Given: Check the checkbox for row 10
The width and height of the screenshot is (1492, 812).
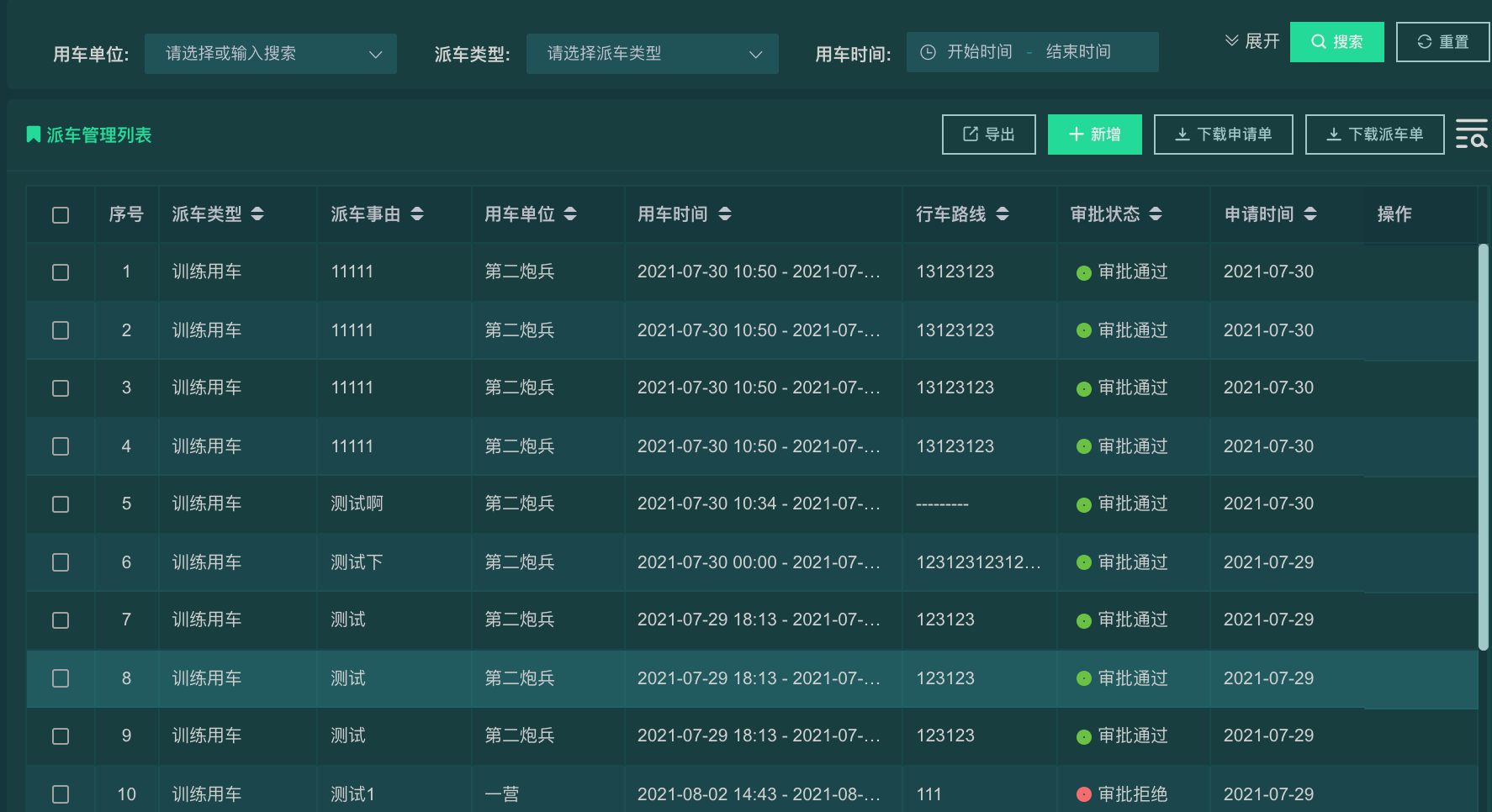Looking at the screenshot, I should [61, 794].
